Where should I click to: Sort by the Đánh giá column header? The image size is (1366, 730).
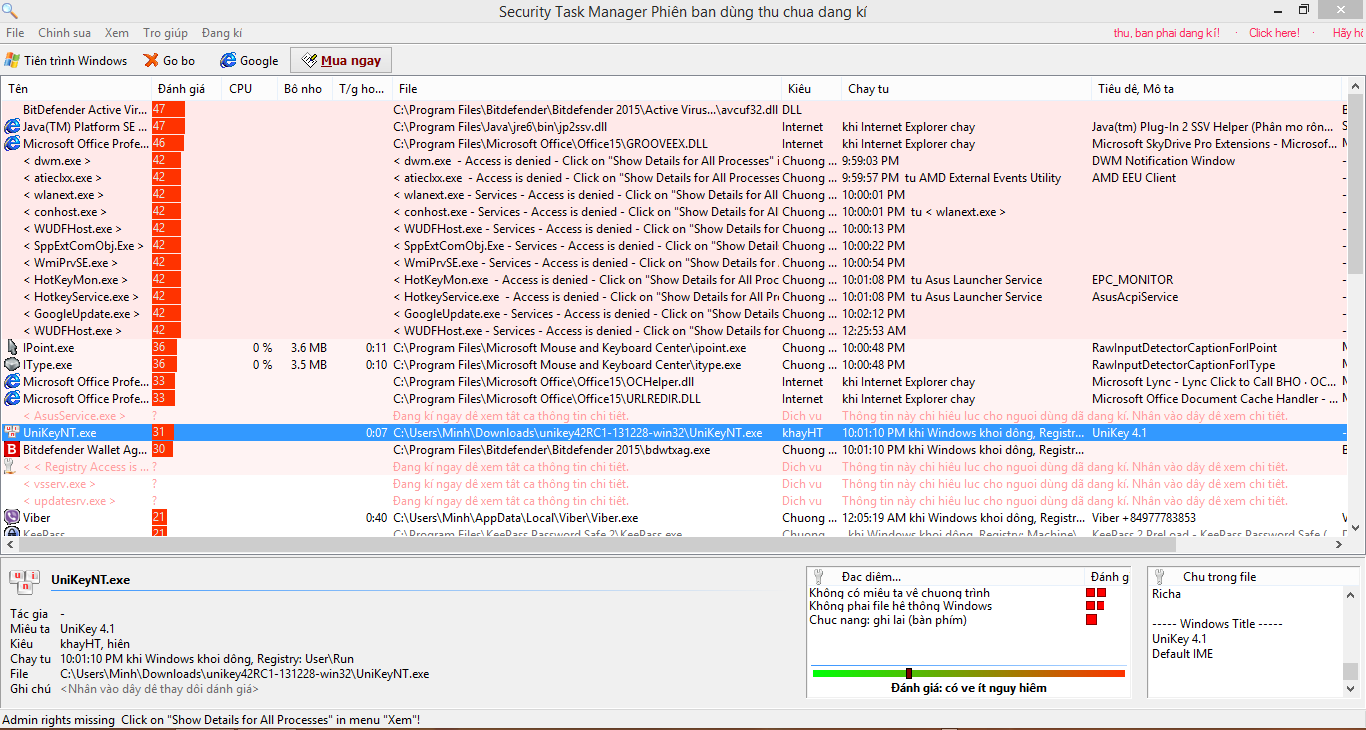point(187,89)
